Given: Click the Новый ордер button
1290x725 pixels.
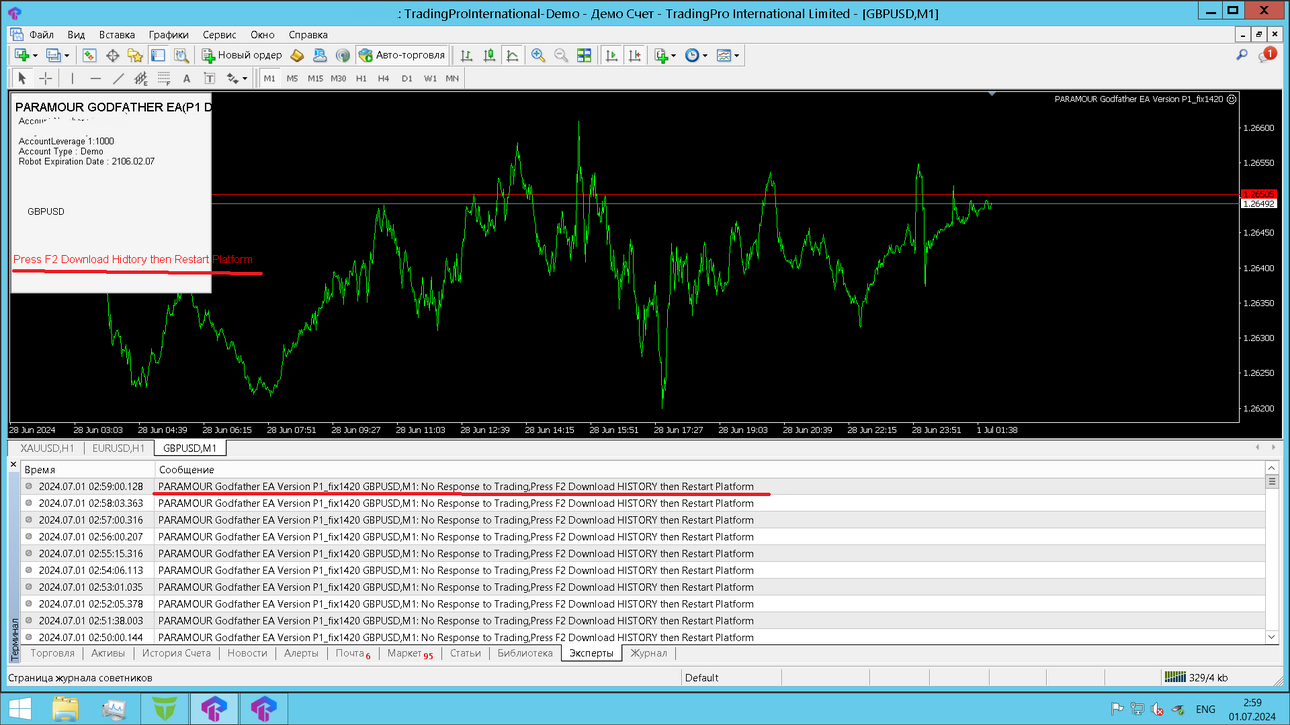Looking at the screenshot, I should click(242, 56).
